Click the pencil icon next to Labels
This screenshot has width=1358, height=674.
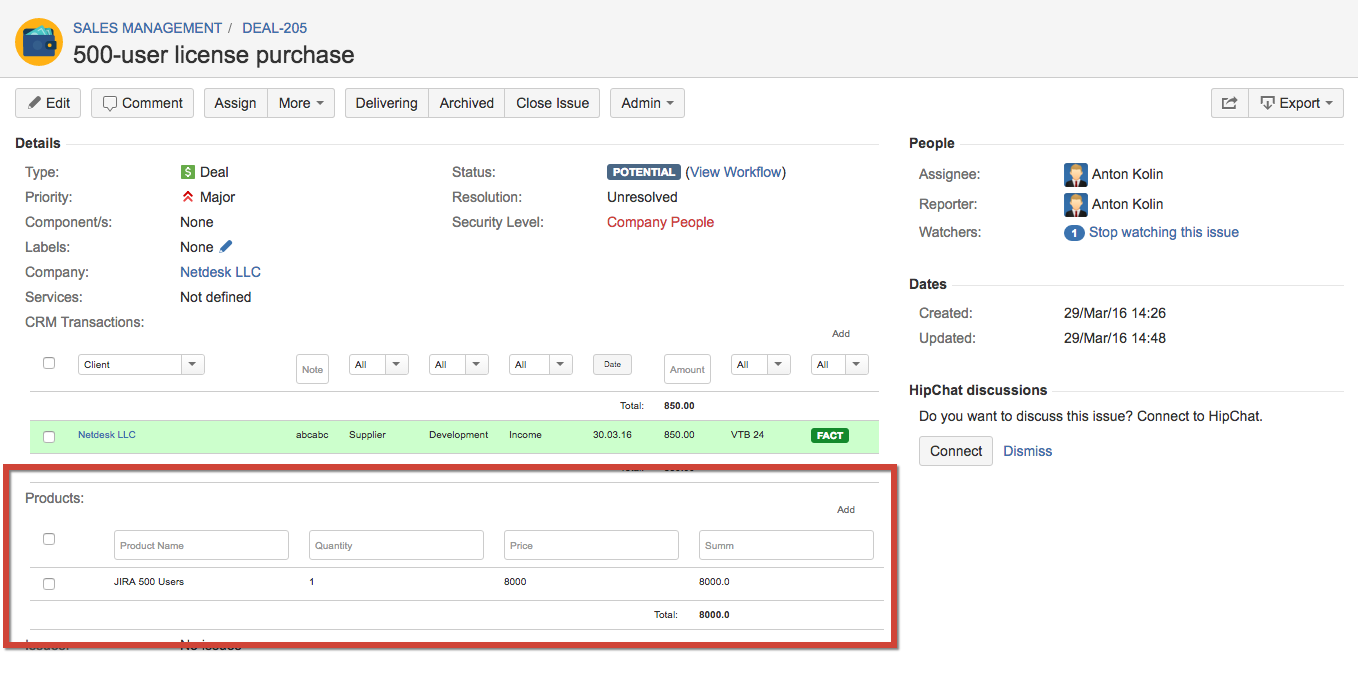(x=226, y=247)
